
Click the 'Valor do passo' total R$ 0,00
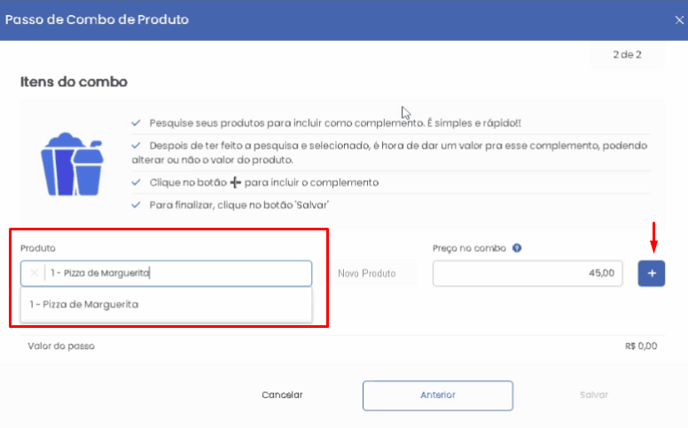pyautogui.click(x=641, y=346)
